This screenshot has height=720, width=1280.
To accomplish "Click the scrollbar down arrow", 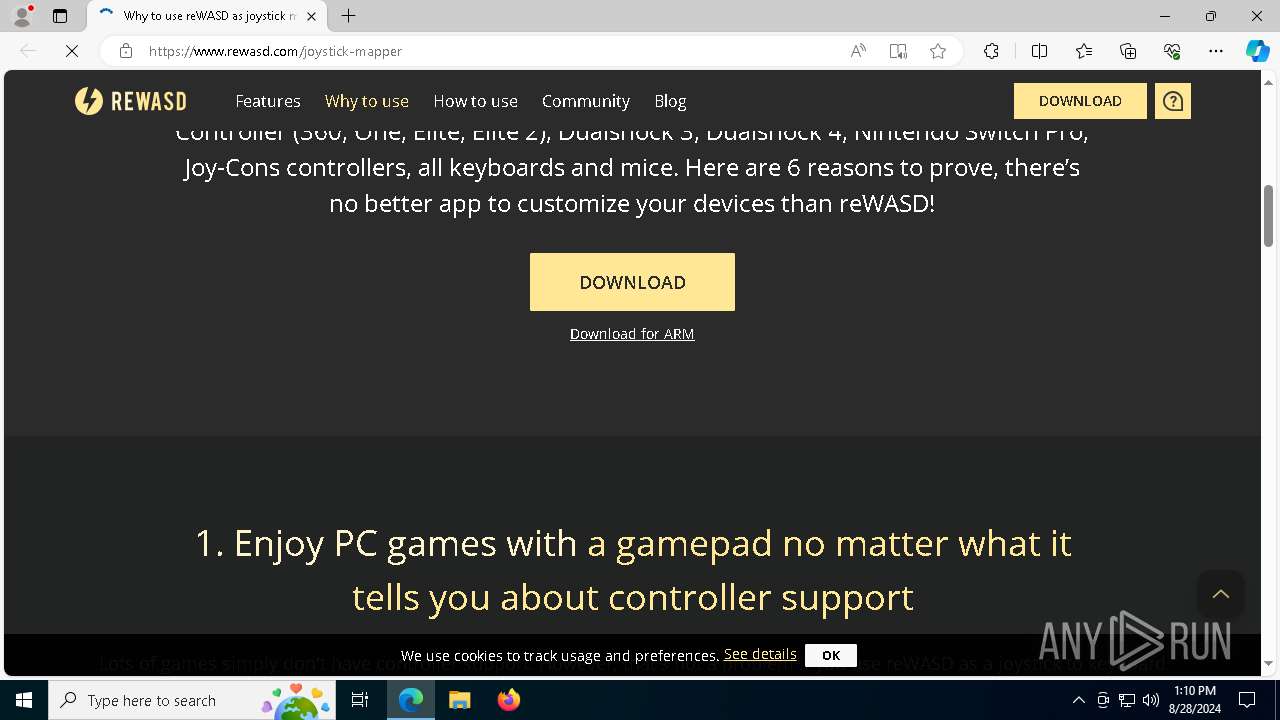I will 1268,664.
